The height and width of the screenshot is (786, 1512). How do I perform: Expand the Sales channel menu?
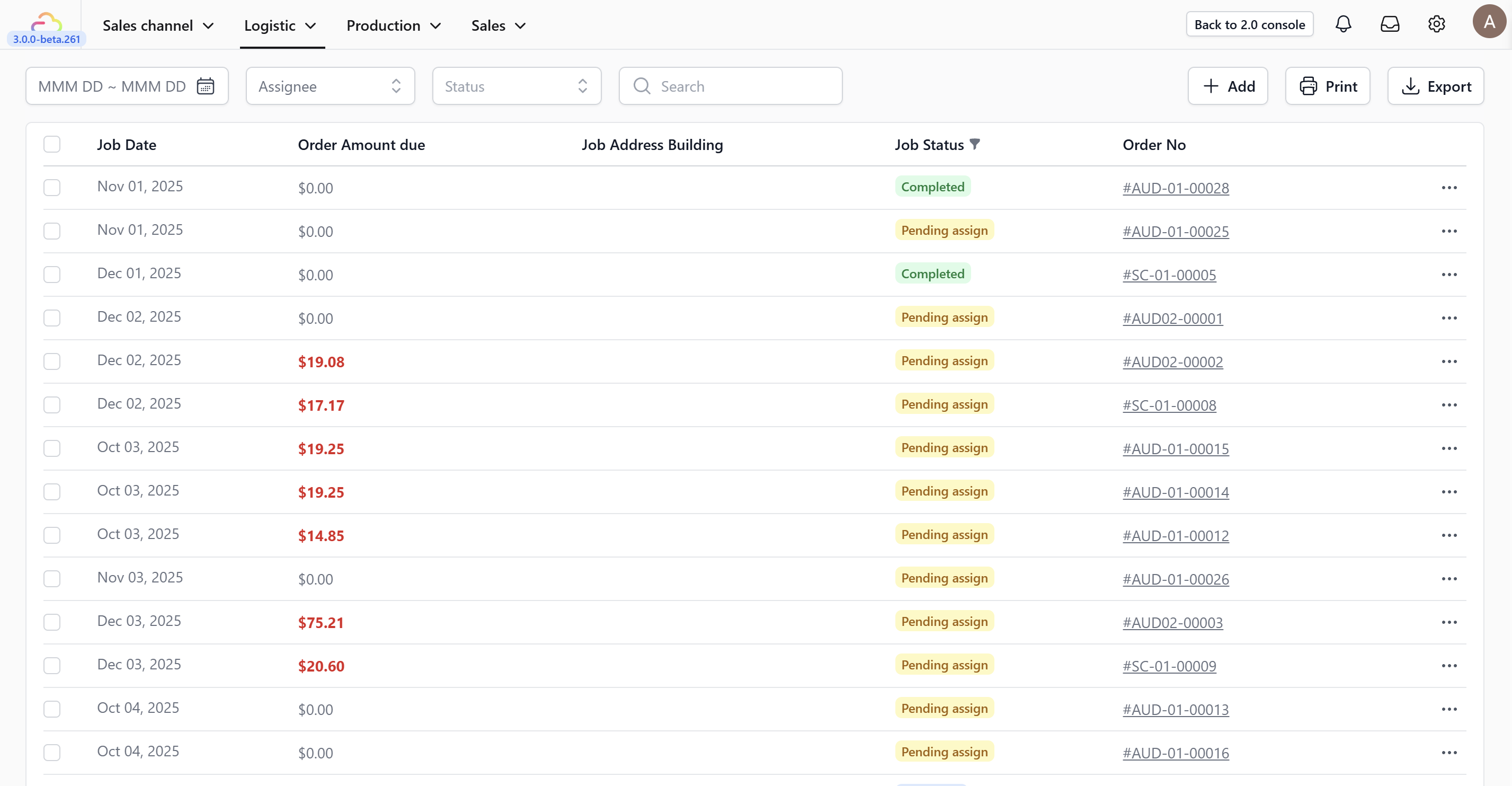tap(158, 25)
